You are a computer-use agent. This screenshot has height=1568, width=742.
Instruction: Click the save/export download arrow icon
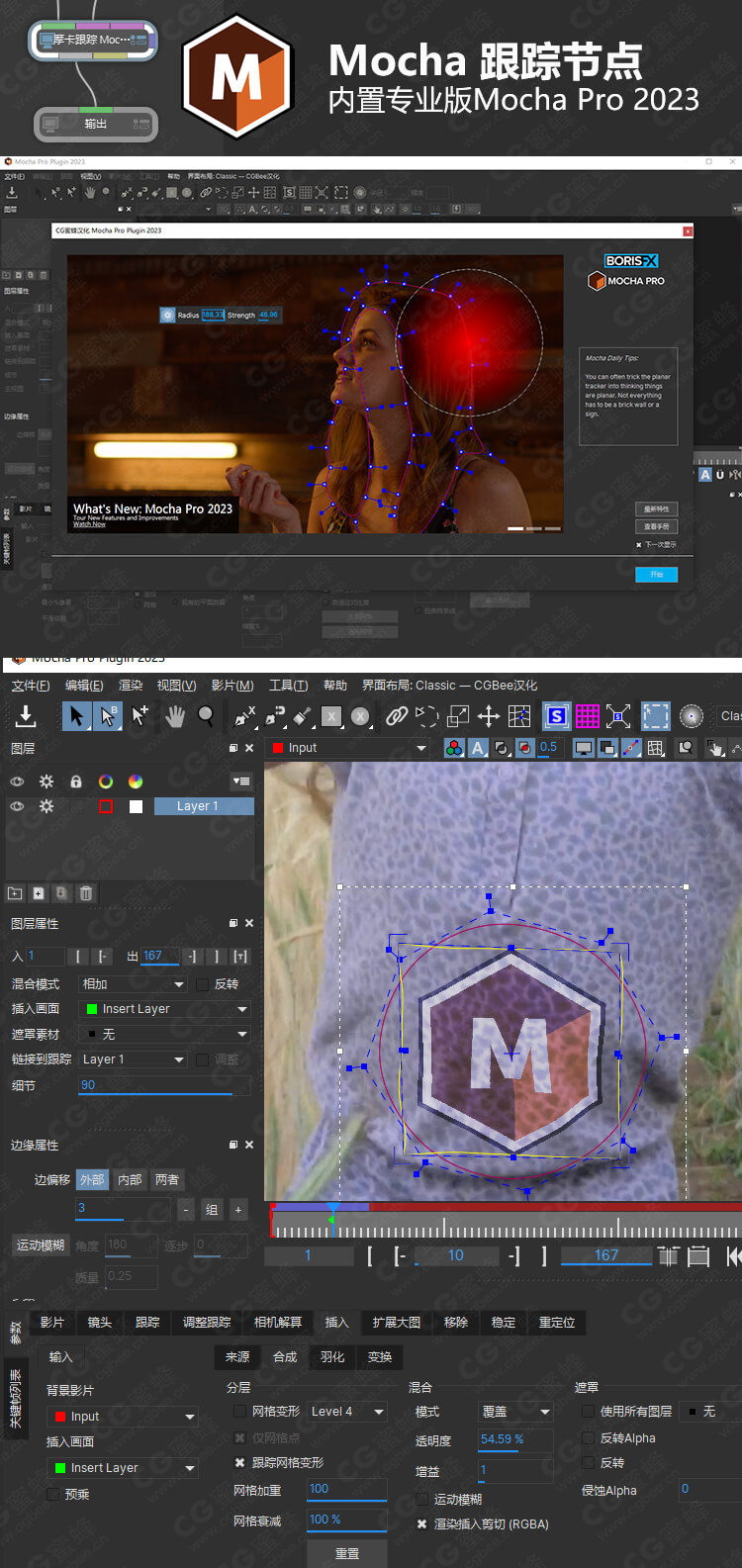click(26, 715)
